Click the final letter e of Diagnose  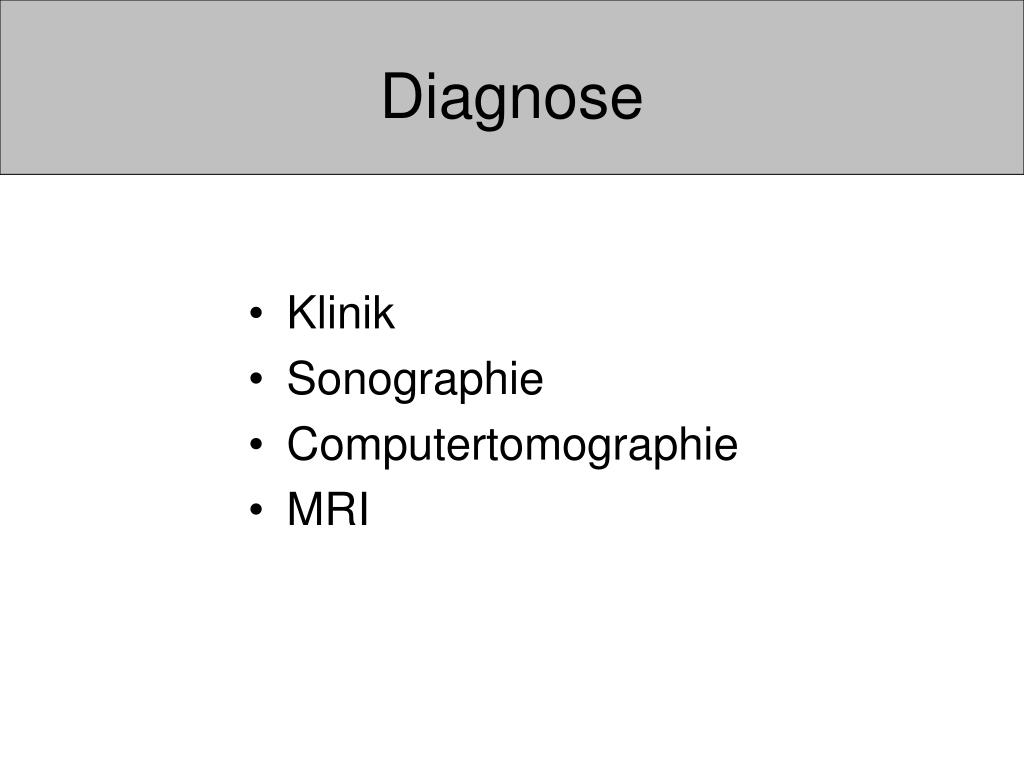coord(627,103)
